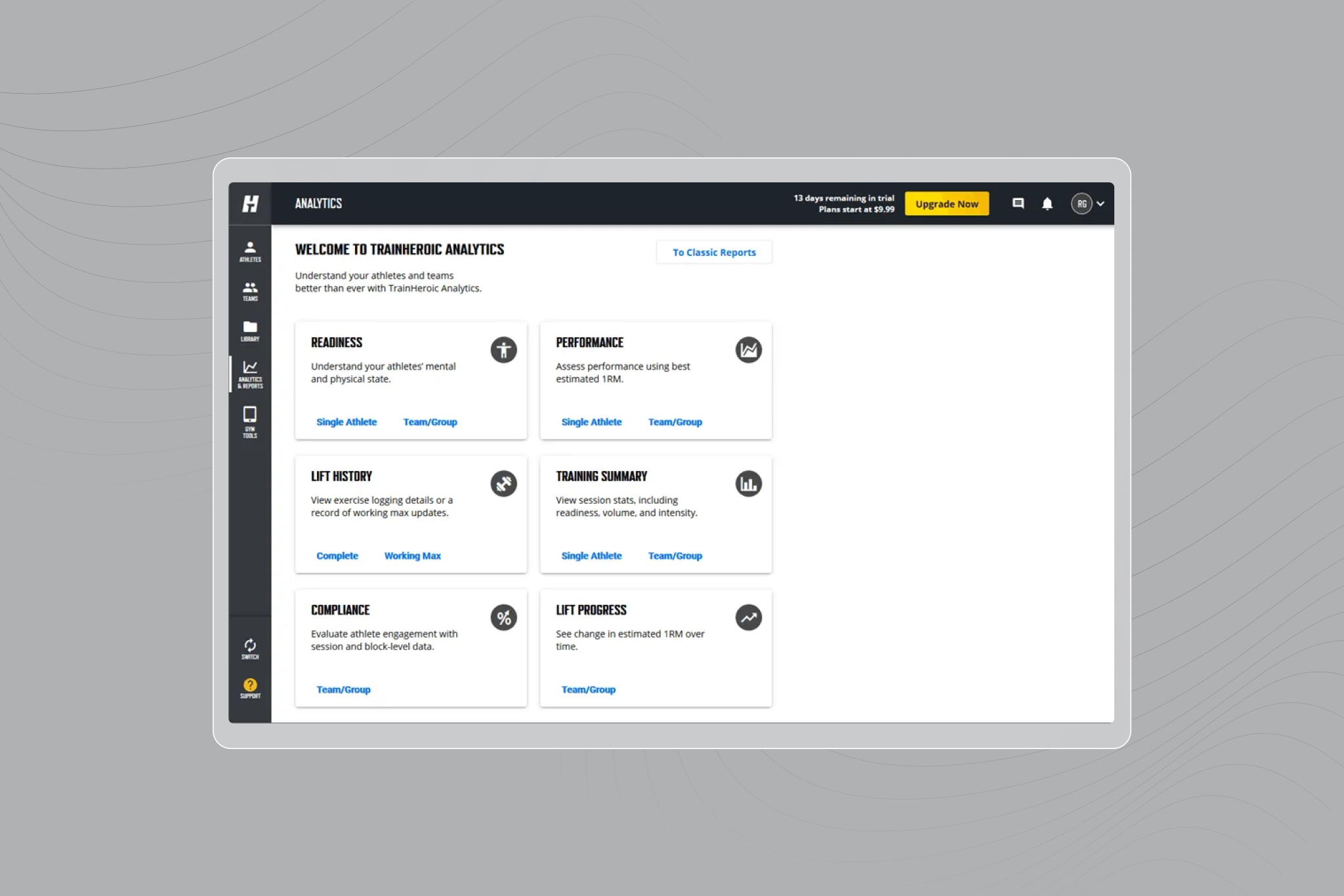Open Training Summary Team/Group report
The width and height of the screenshot is (1344, 896).
[675, 556]
